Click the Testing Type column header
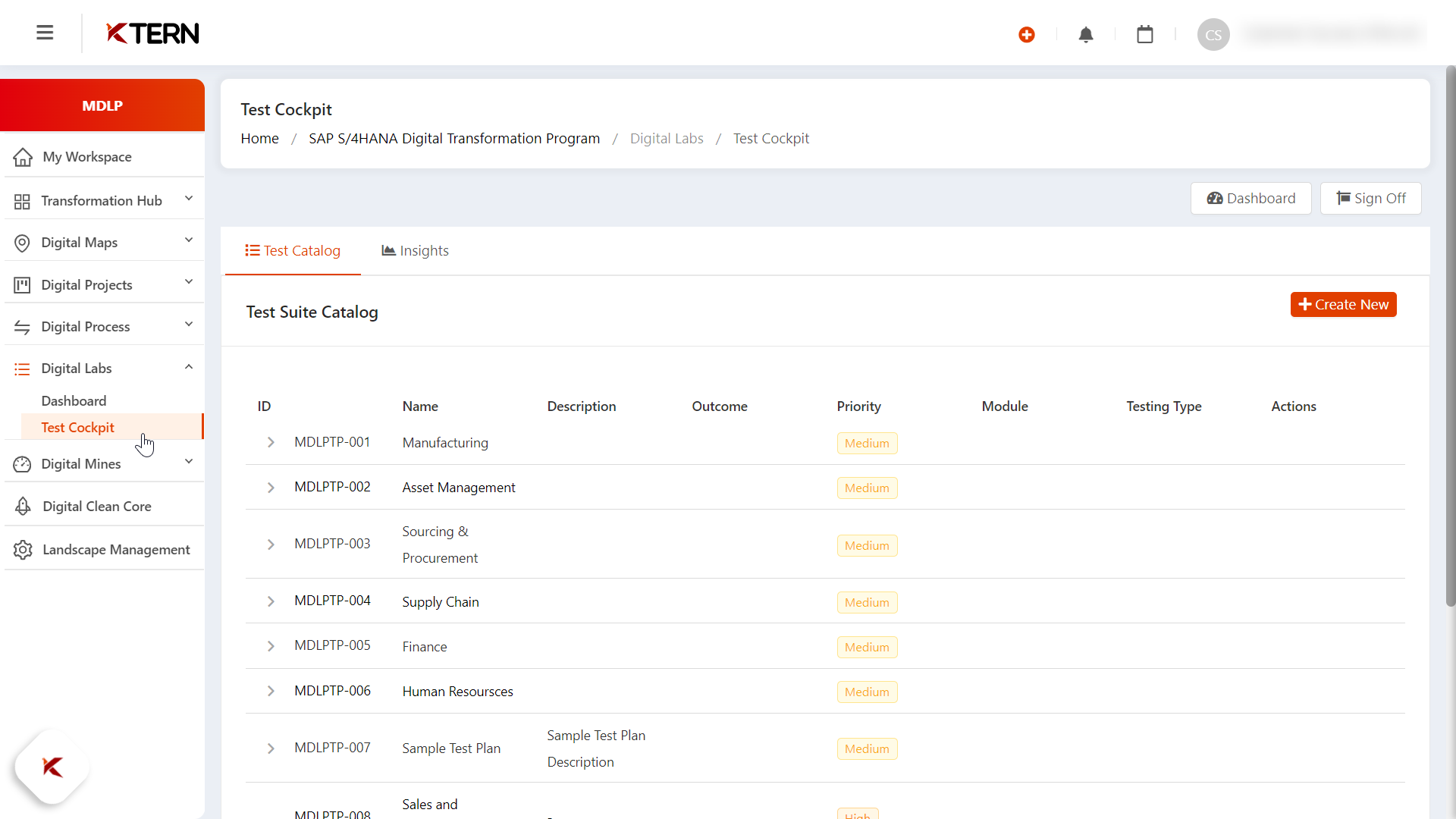Screen dimensions: 1456x819 pos(1163,406)
